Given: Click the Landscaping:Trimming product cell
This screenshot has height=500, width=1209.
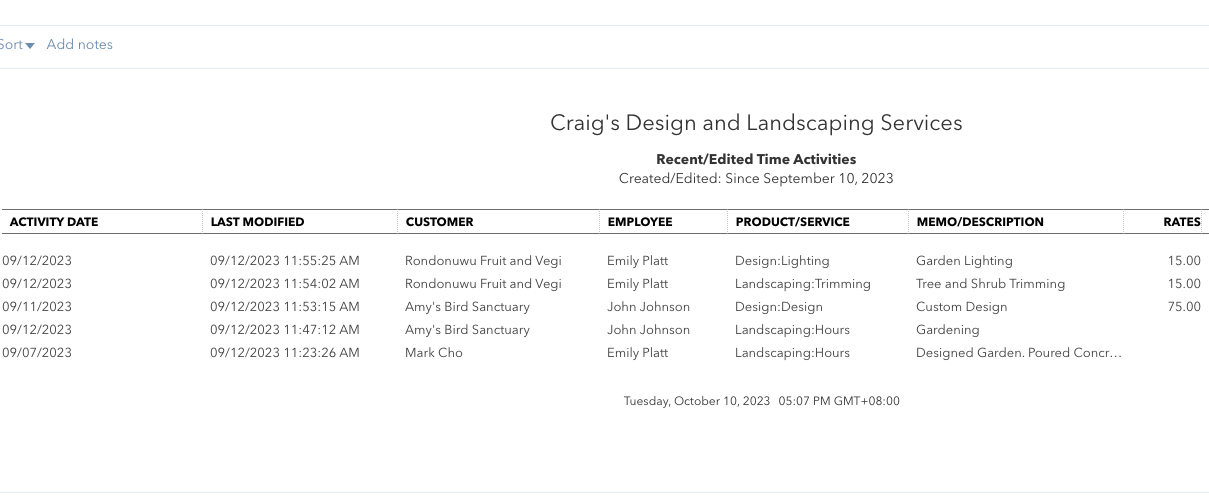Looking at the screenshot, I should point(802,284).
